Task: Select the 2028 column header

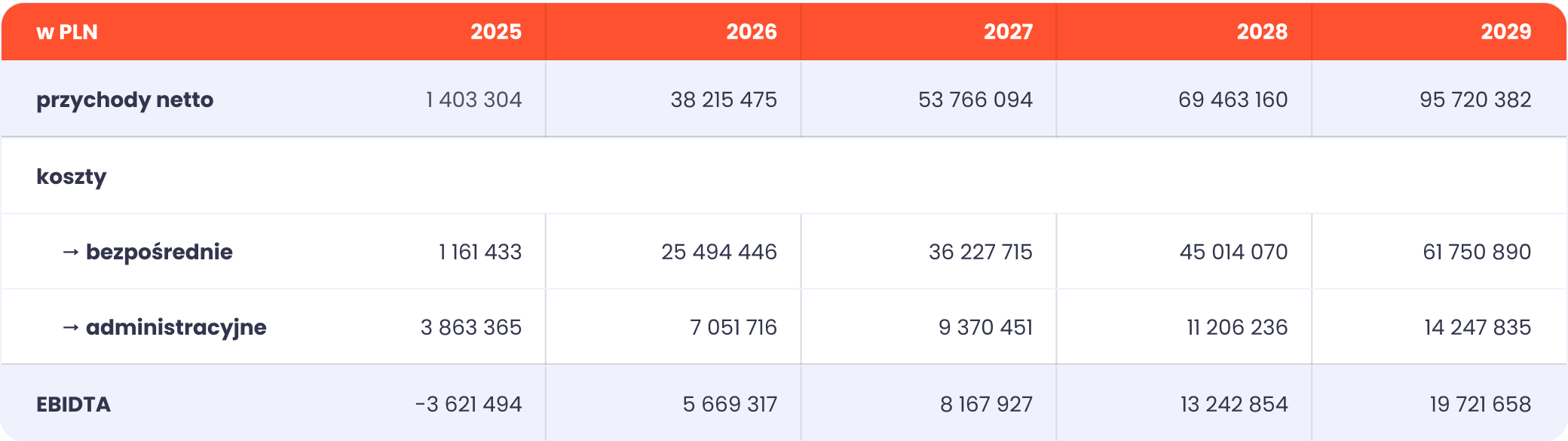Action: (1262, 32)
